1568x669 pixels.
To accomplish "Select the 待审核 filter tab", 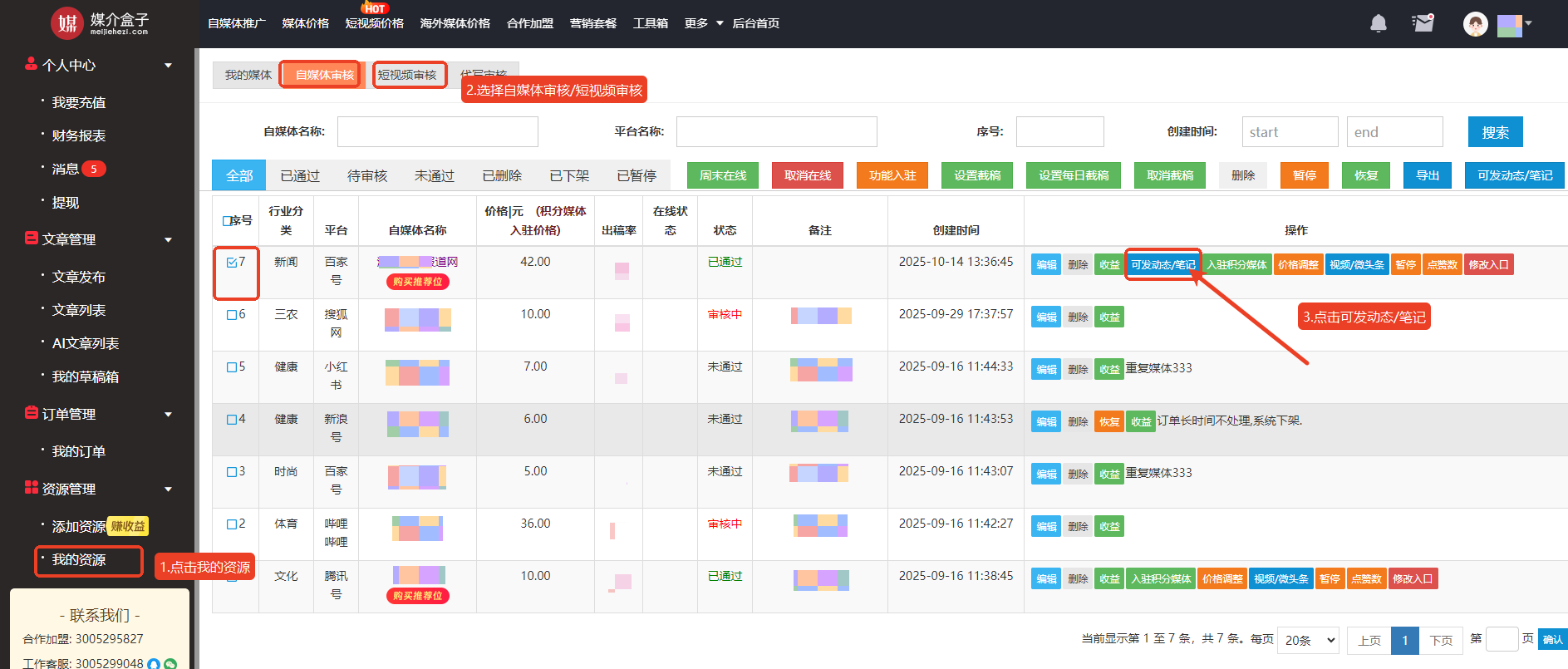I will point(366,176).
